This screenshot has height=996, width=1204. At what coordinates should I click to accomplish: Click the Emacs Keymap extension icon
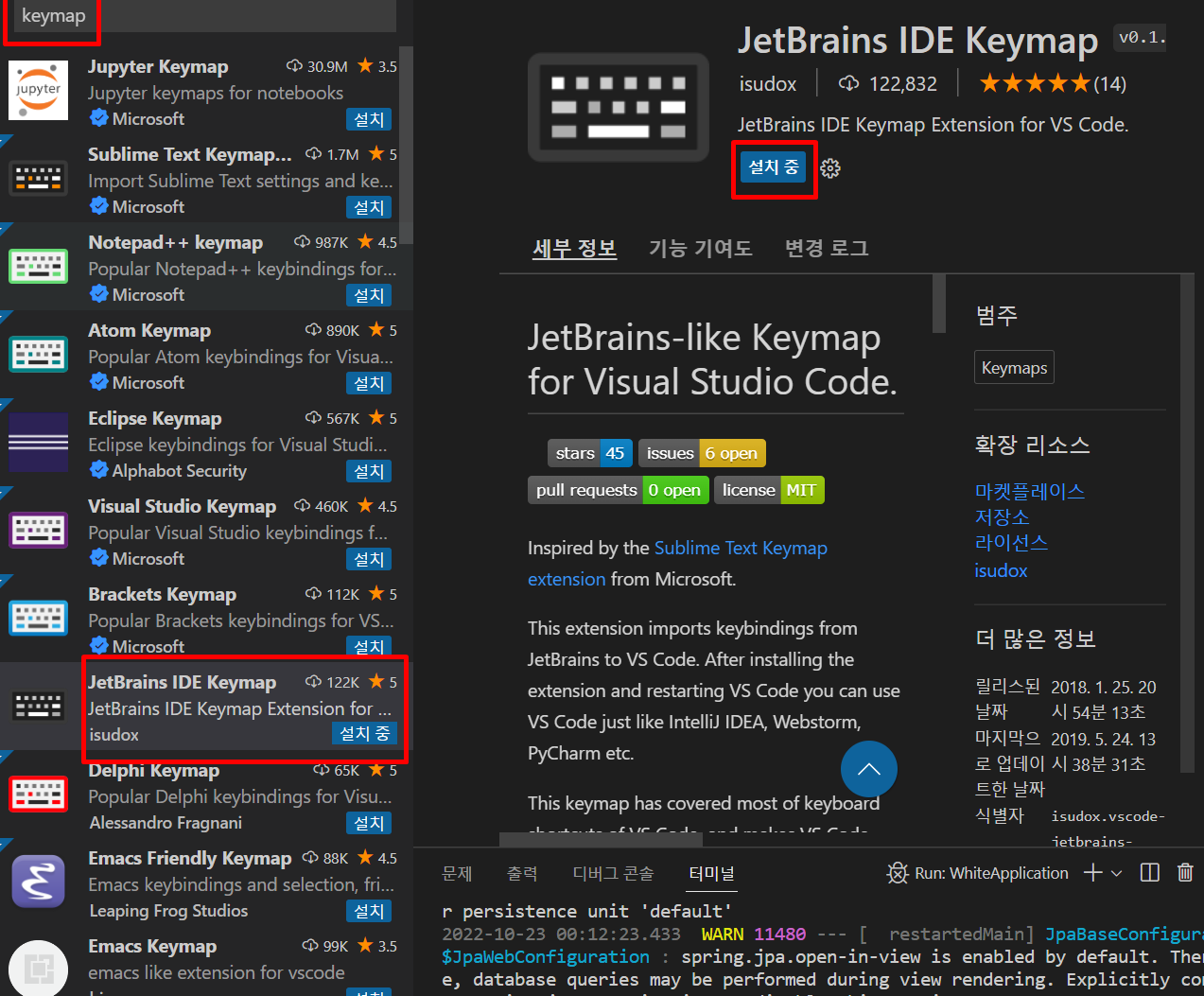tap(39, 969)
